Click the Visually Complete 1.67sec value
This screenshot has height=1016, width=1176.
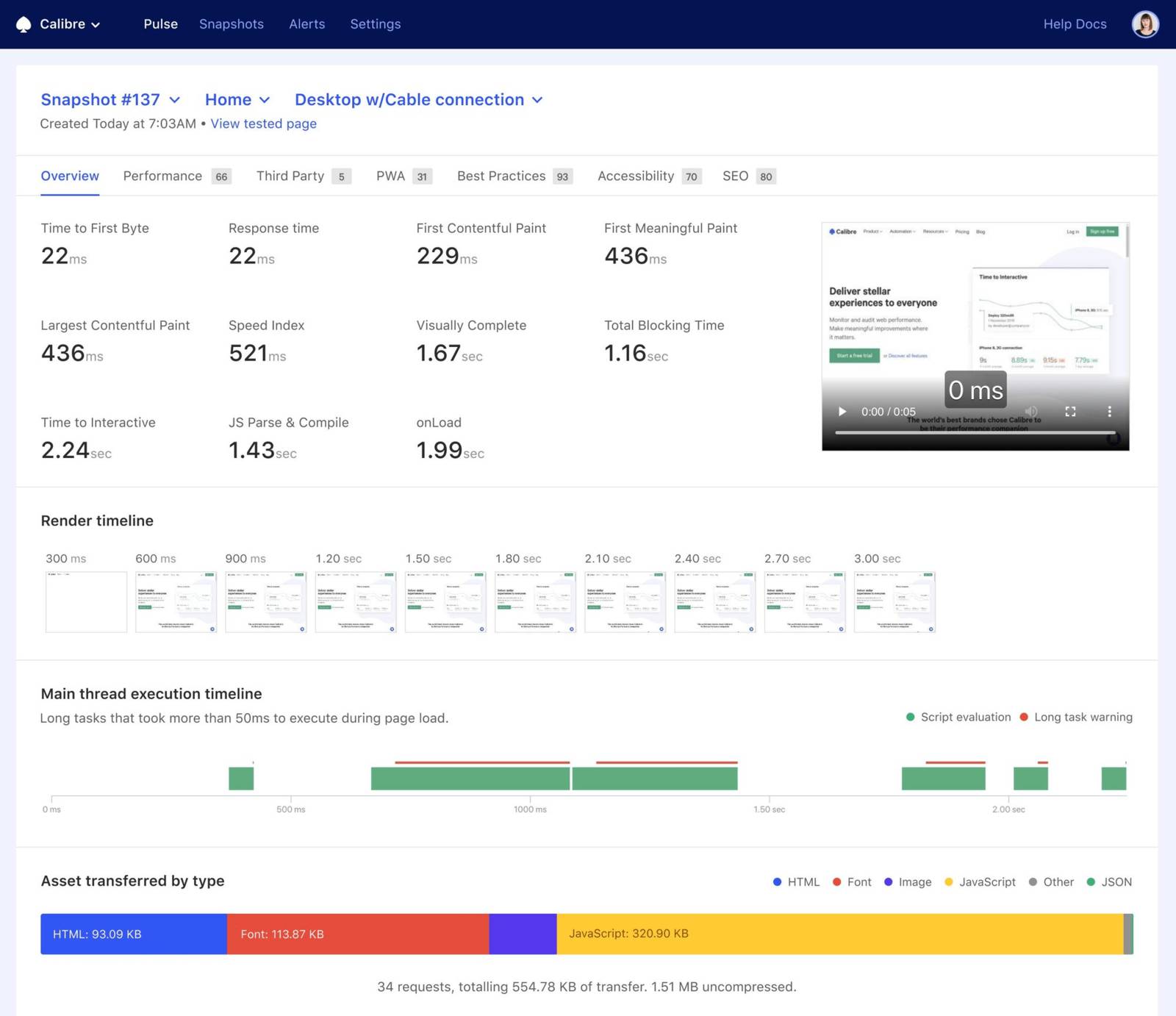point(449,353)
